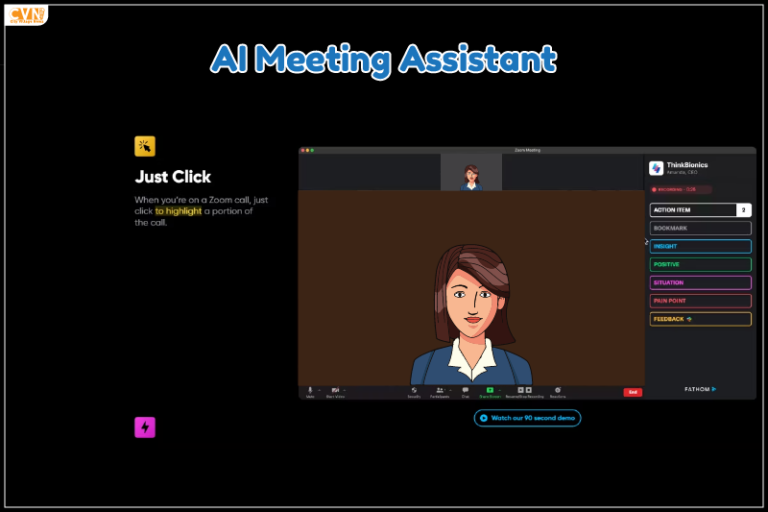Expand the arrow beside Mute
This screenshot has height=512, width=768.
pos(319,390)
